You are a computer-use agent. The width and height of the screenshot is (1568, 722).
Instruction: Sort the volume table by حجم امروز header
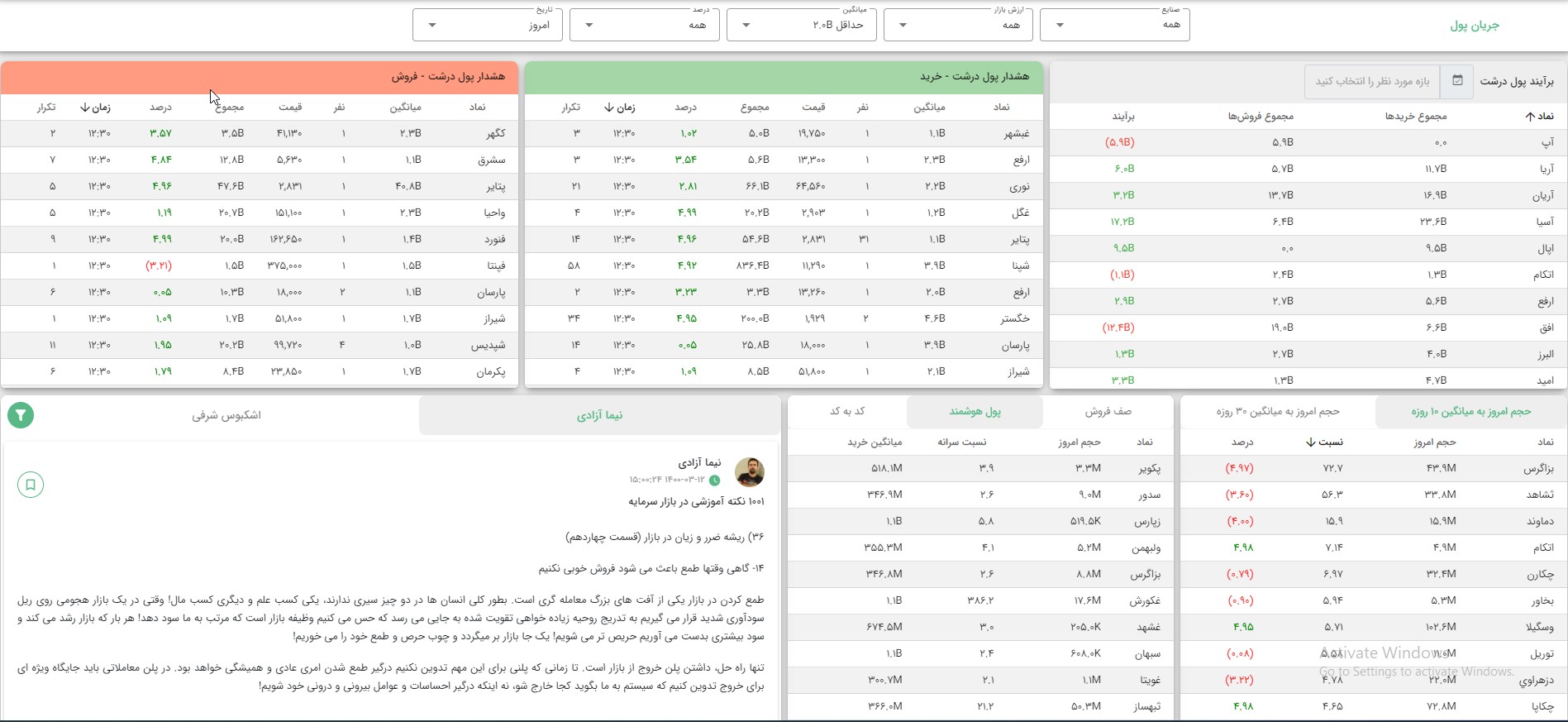(1434, 442)
